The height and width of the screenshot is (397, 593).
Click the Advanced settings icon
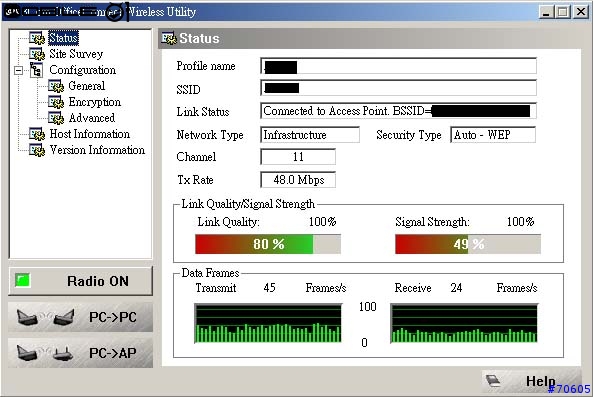click(x=56, y=118)
